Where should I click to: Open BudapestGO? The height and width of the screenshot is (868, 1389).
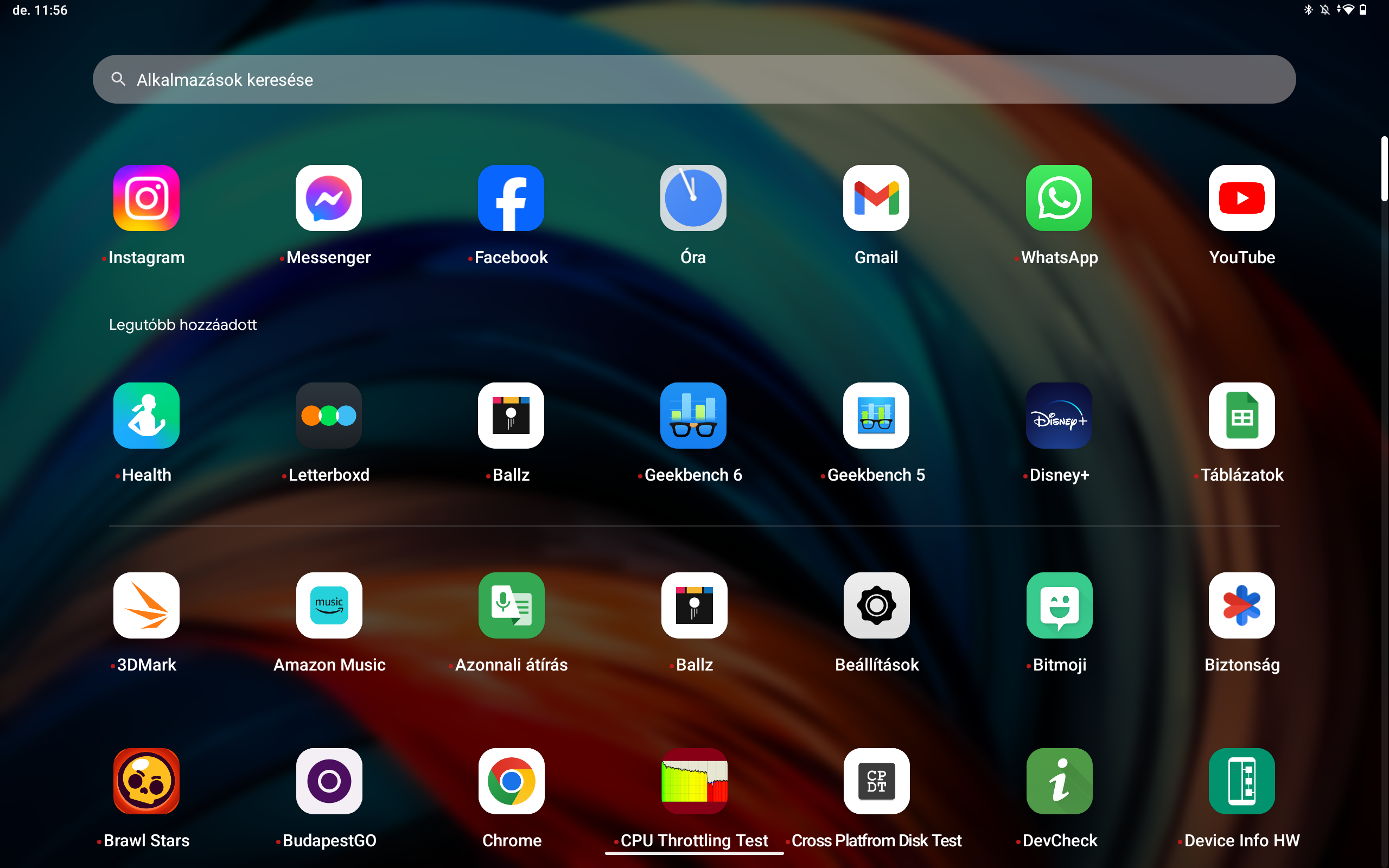[x=329, y=781]
